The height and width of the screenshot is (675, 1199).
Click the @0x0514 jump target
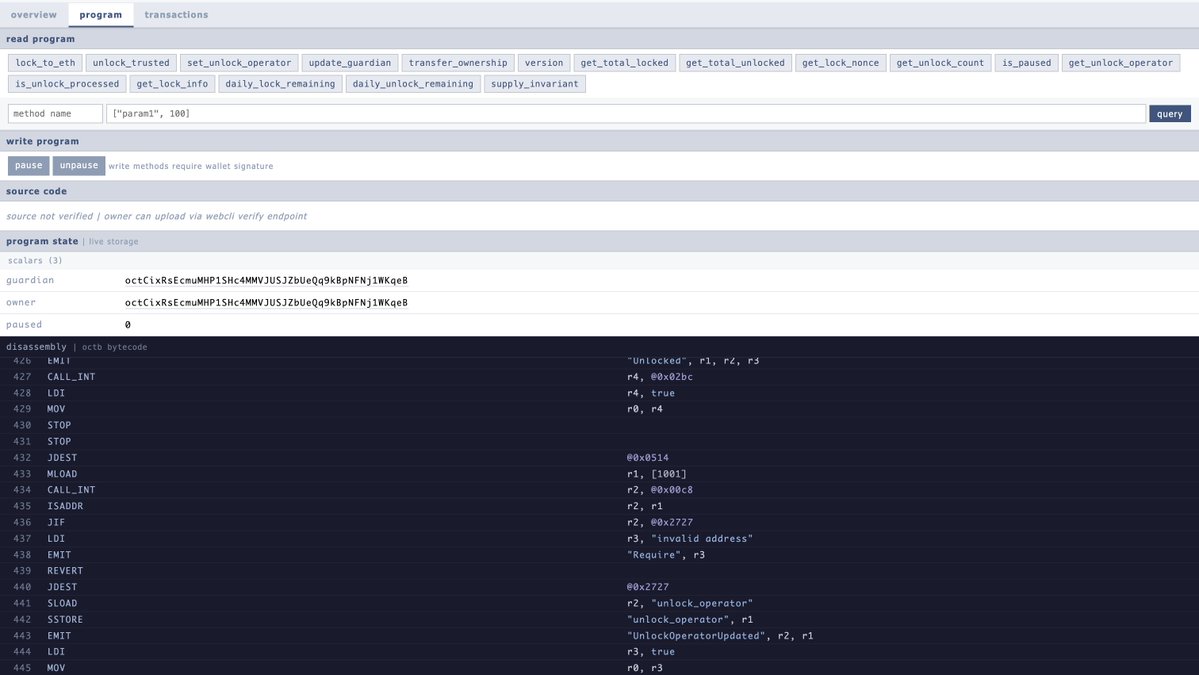pos(648,458)
